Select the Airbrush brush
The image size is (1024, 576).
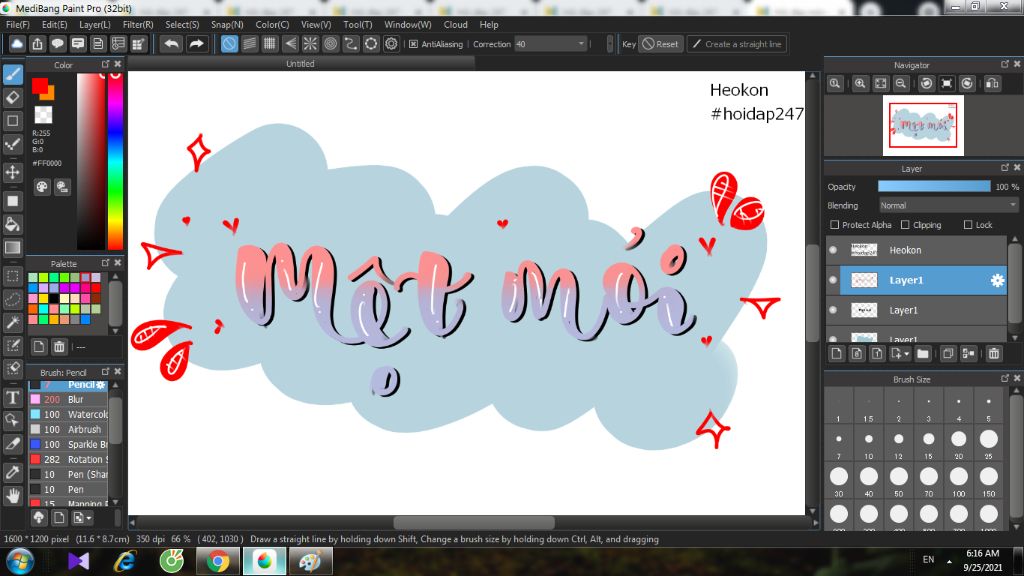(x=69, y=429)
